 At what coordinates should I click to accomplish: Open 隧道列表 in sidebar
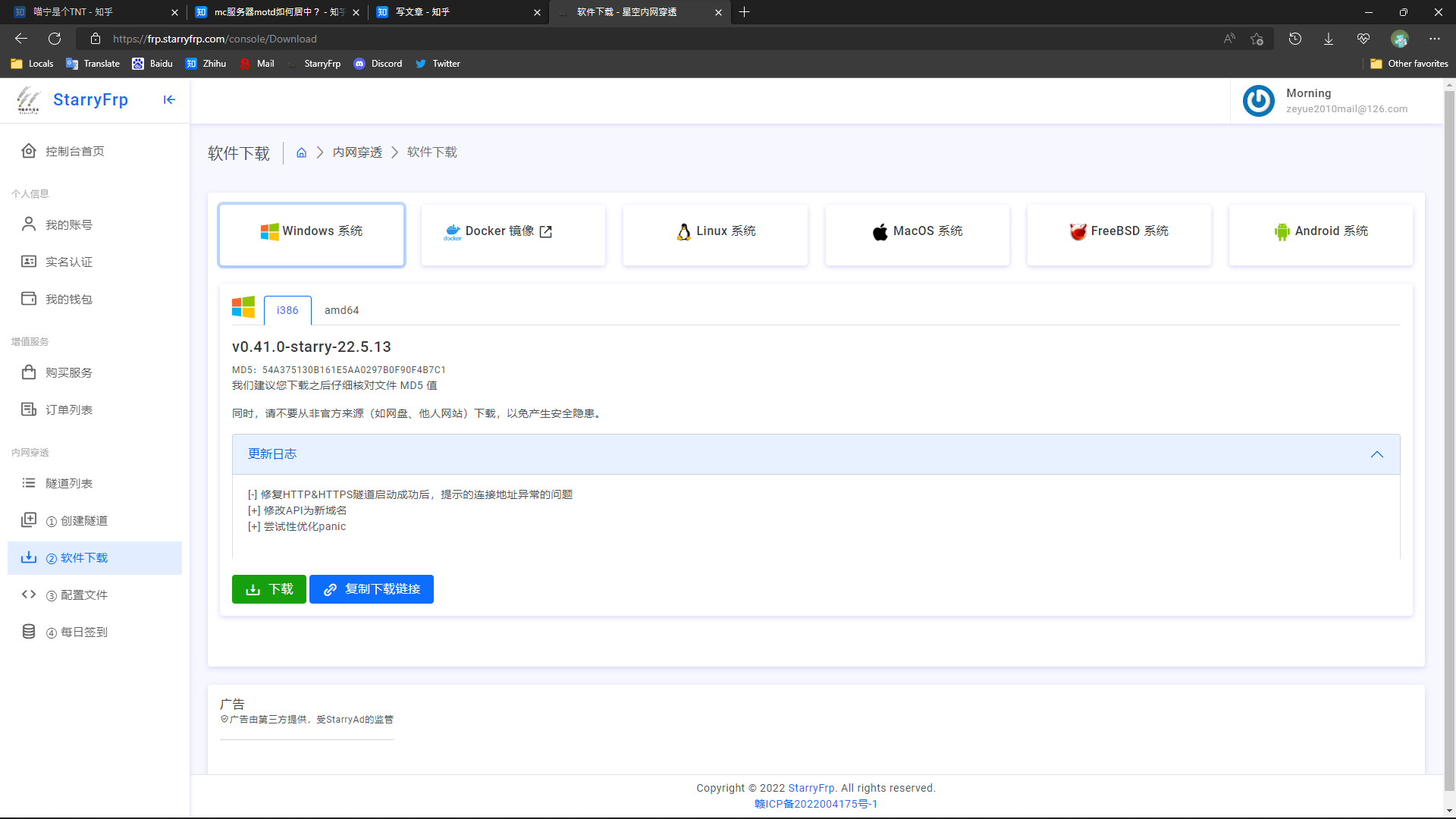point(68,483)
